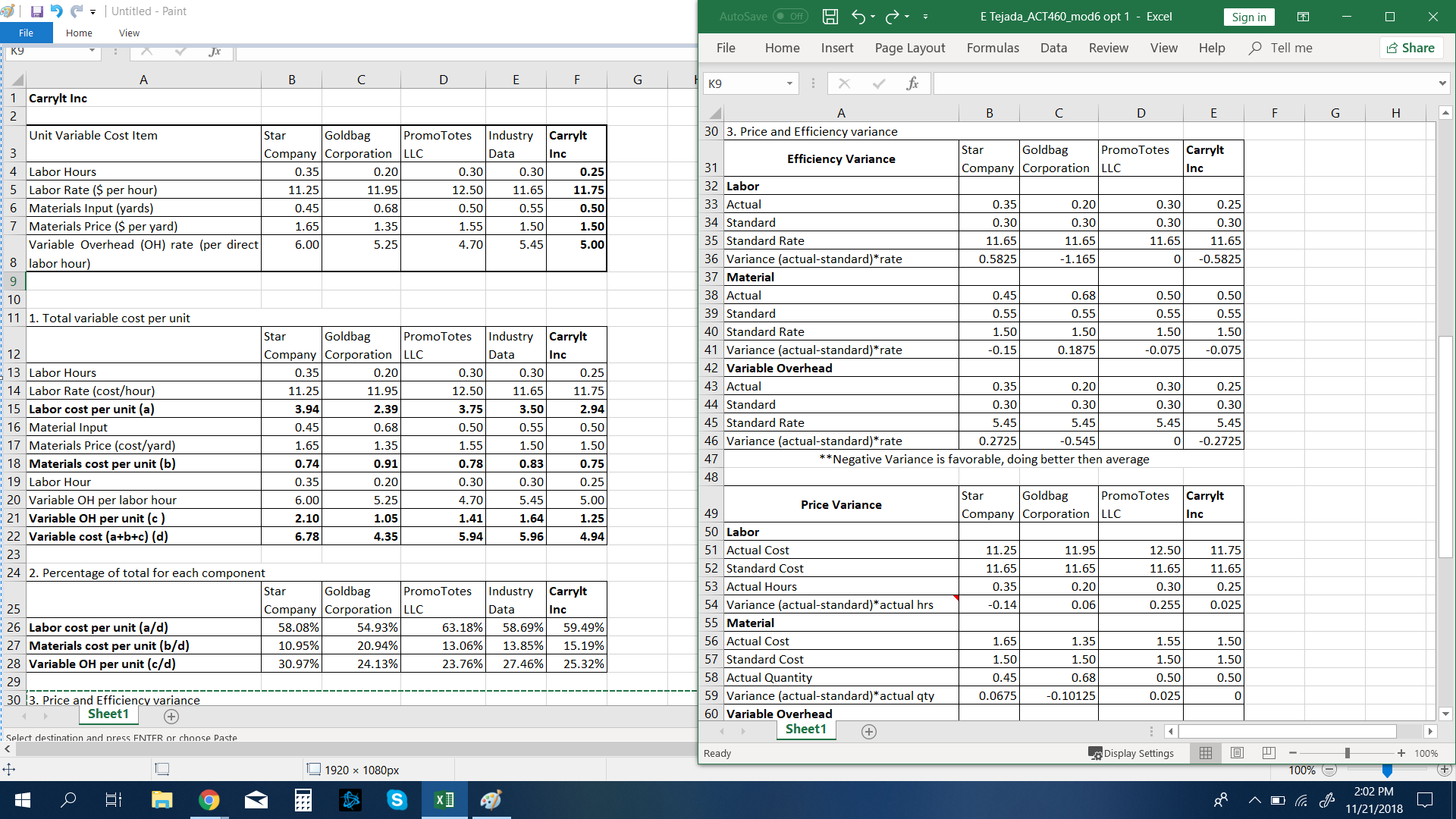Select column F header in Excel

[1274, 113]
